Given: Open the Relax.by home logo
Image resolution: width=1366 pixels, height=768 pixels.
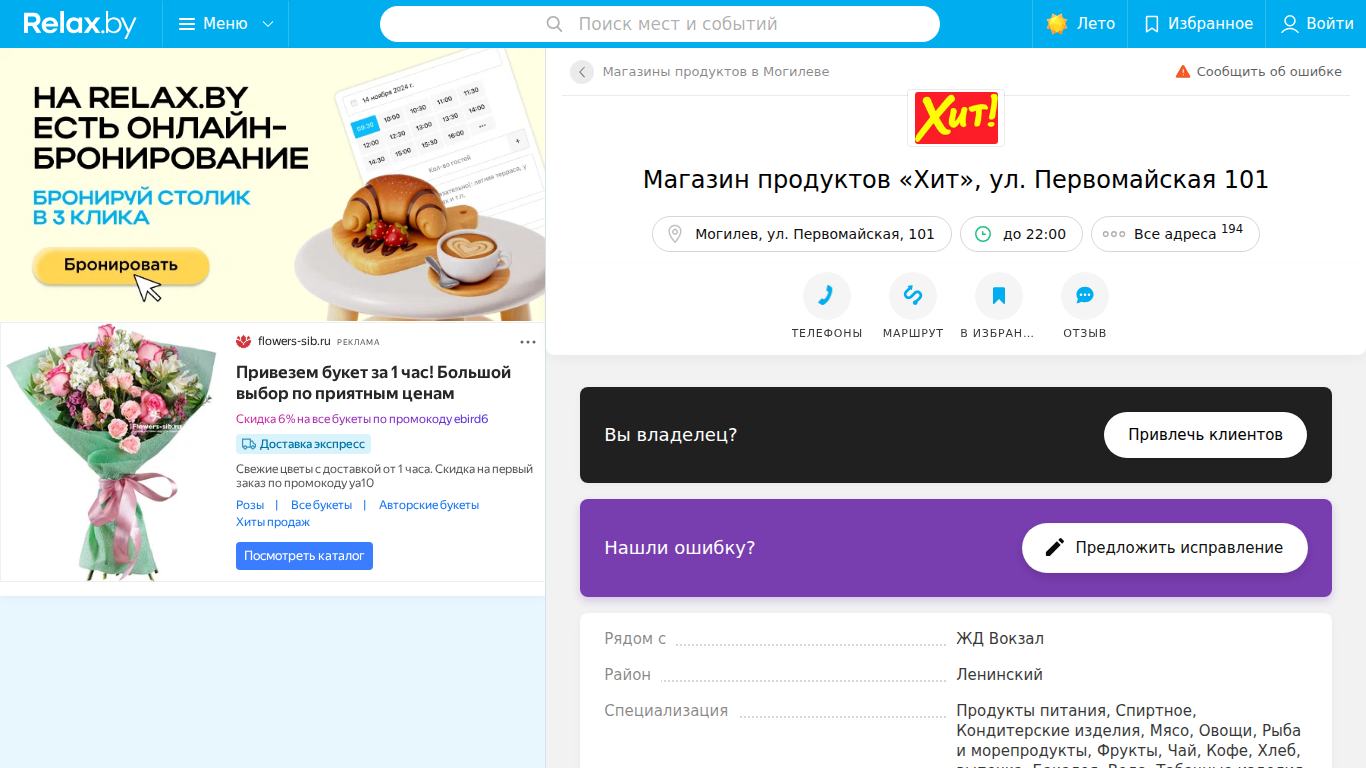Looking at the screenshot, I should click(x=80, y=24).
